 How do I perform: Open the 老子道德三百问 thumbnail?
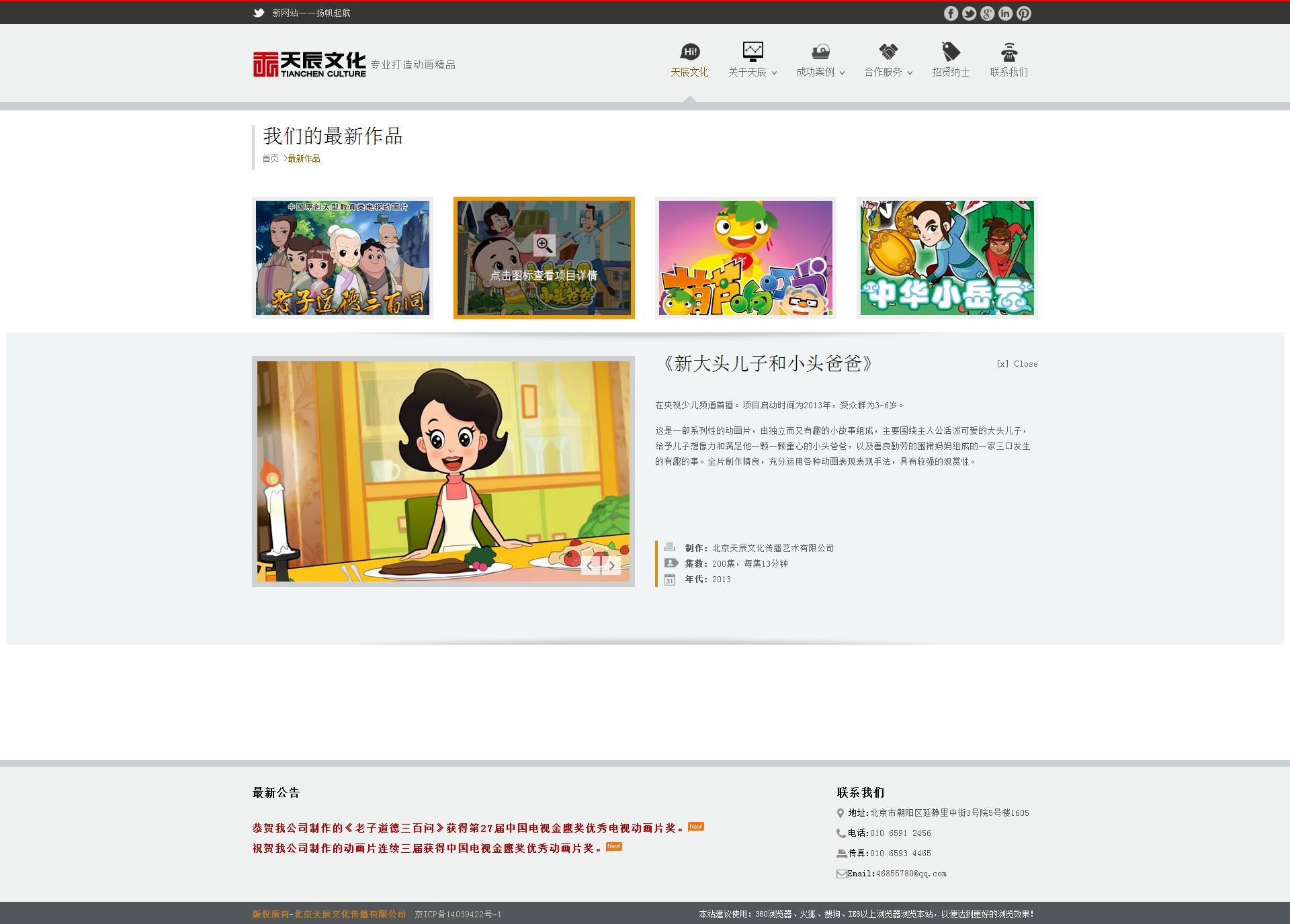(343, 258)
